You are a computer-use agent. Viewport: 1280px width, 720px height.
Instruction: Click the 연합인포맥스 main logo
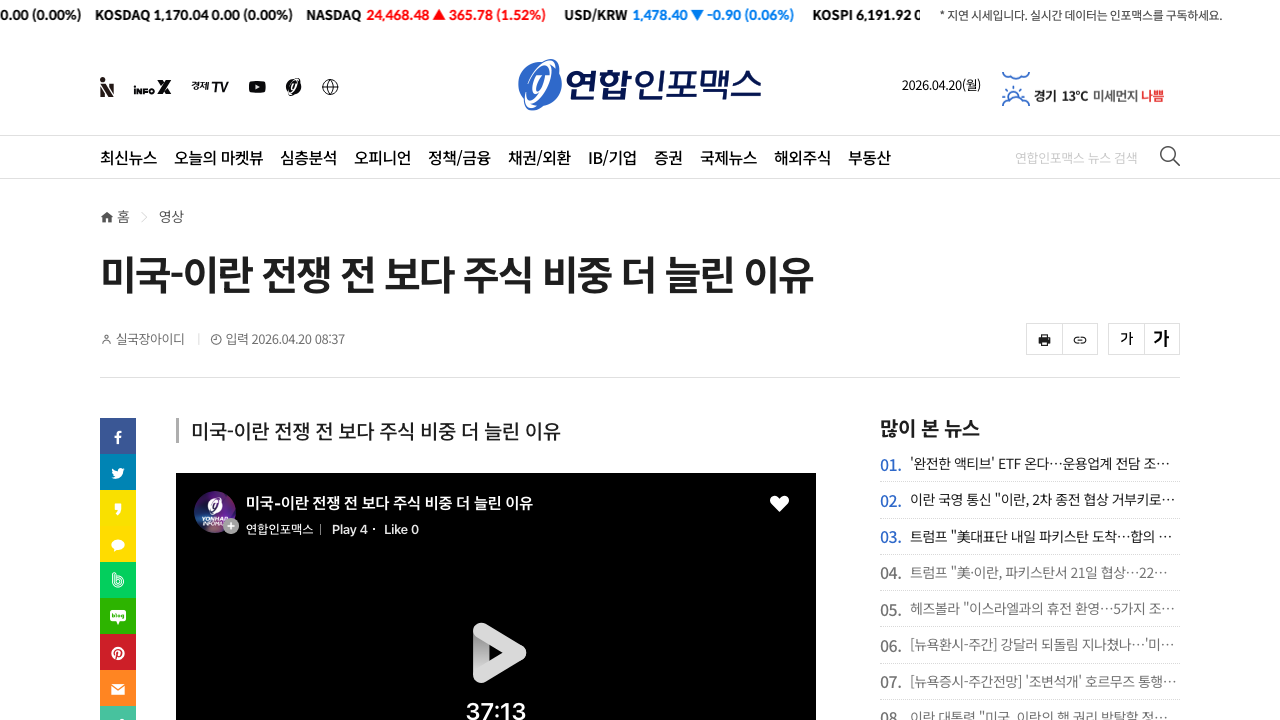tap(640, 85)
